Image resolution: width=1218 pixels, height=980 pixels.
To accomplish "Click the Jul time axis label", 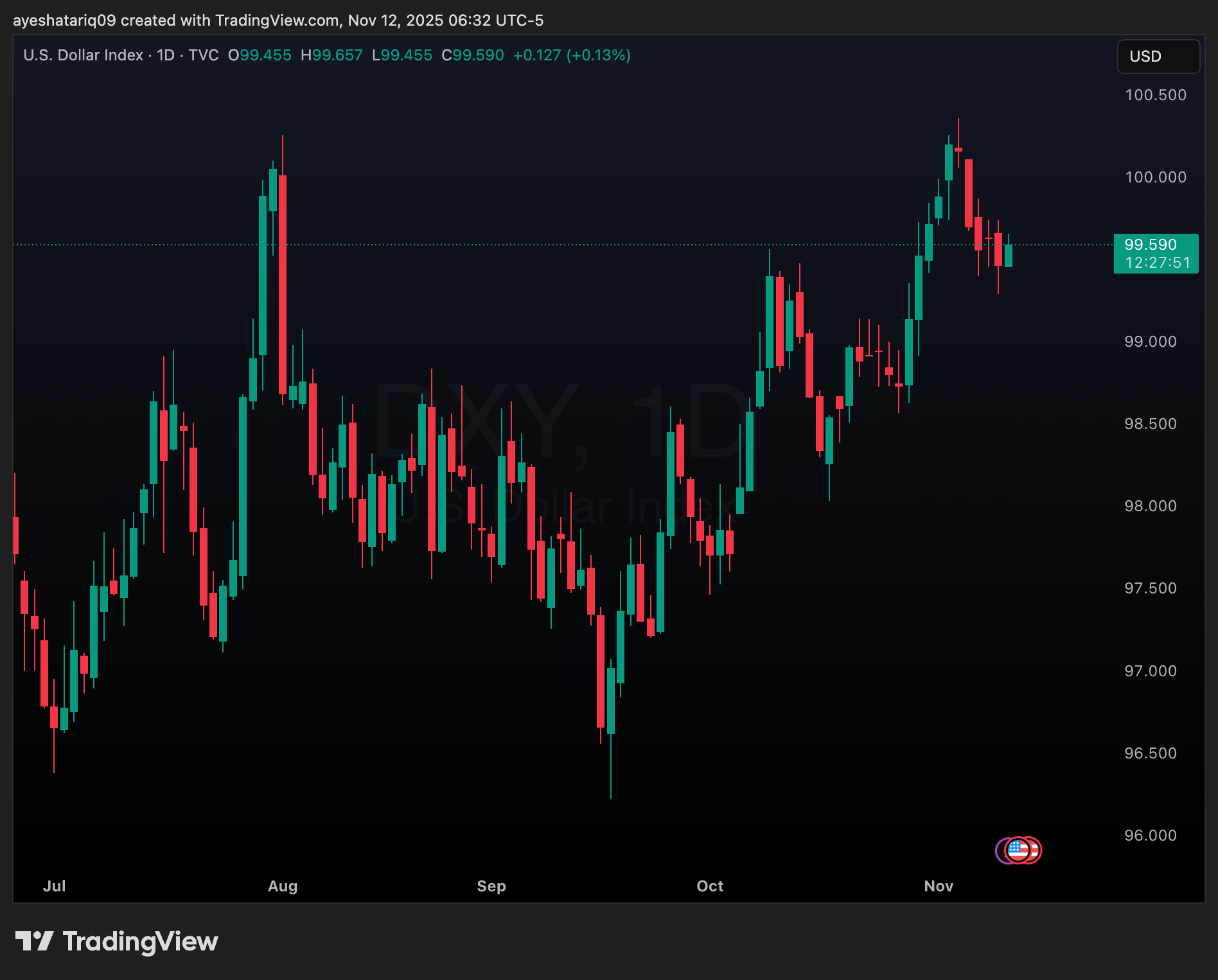I will [x=55, y=886].
